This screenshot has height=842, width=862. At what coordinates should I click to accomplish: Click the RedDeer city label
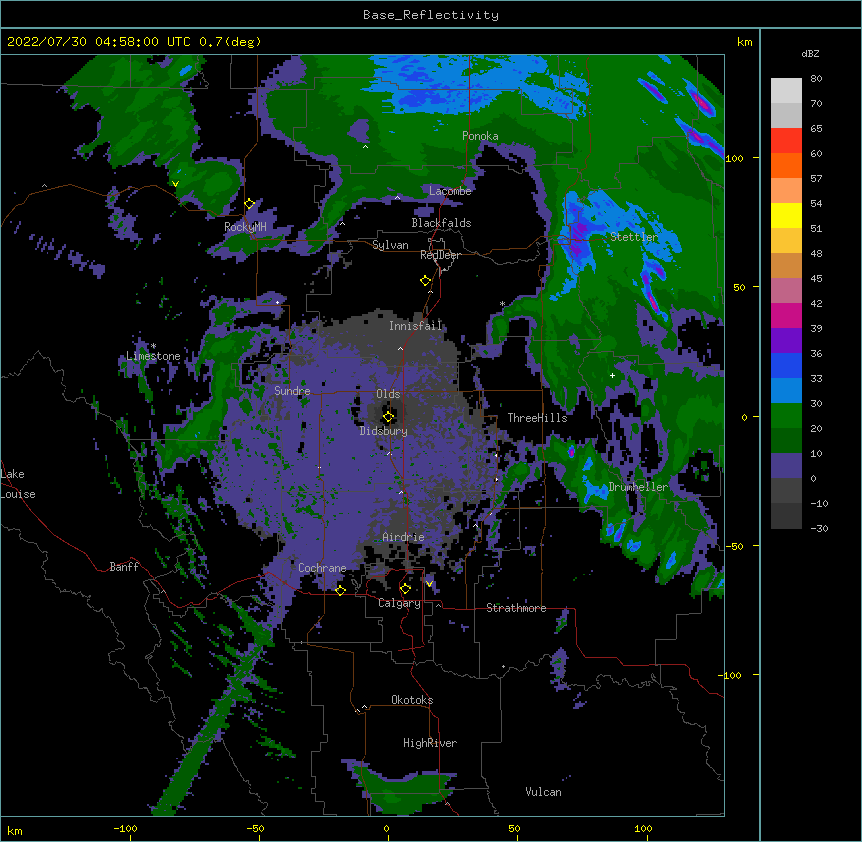[x=440, y=255]
